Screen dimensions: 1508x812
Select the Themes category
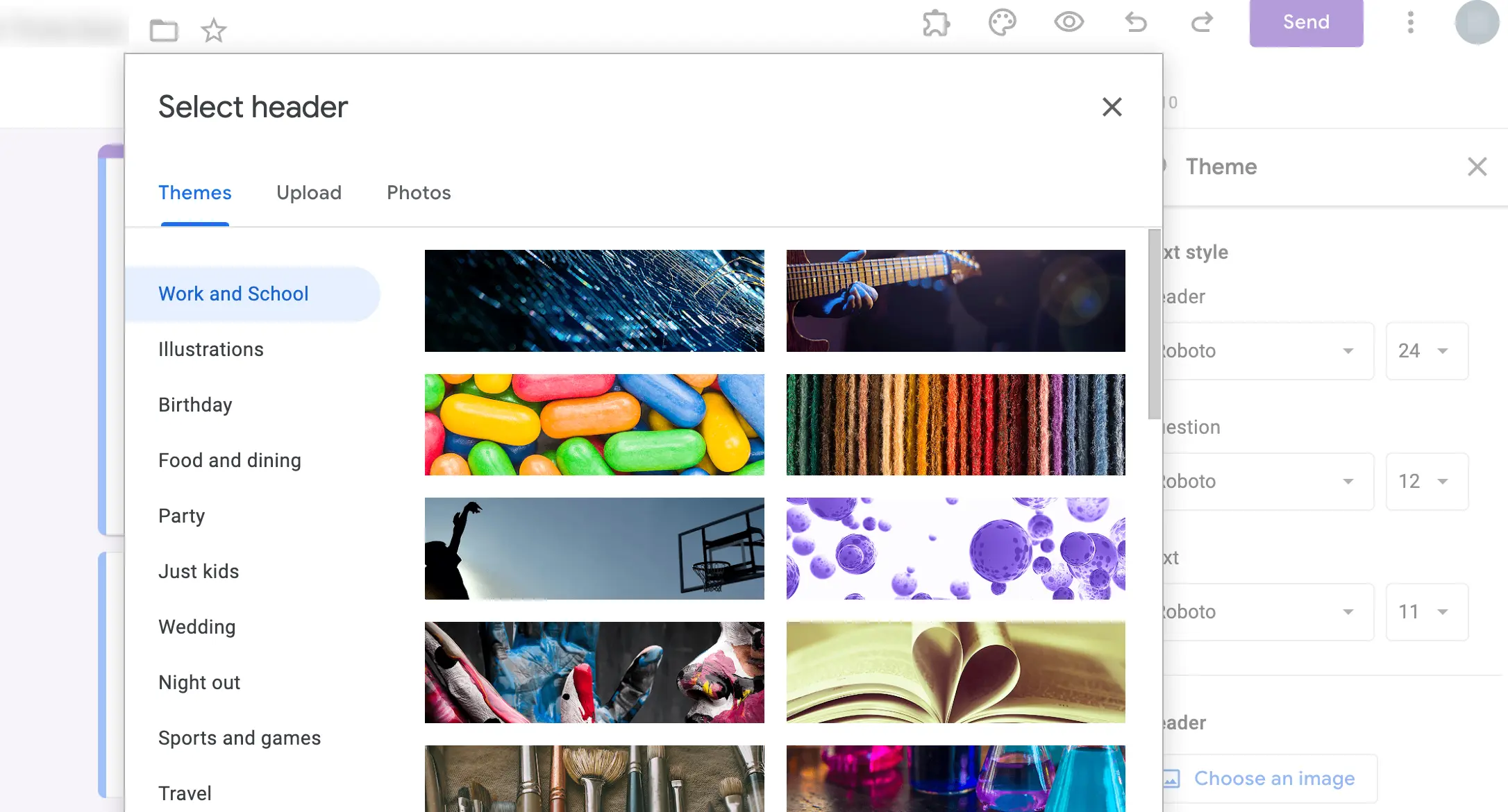[195, 192]
